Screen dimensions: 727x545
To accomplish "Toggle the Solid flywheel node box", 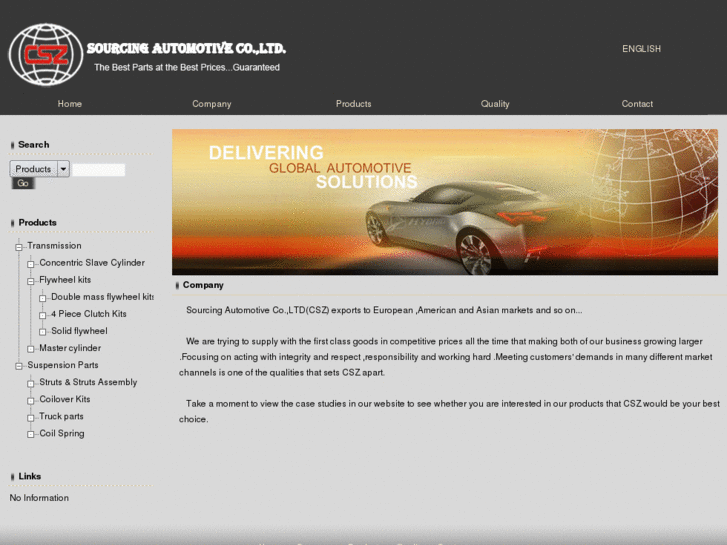I will [43, 332].
